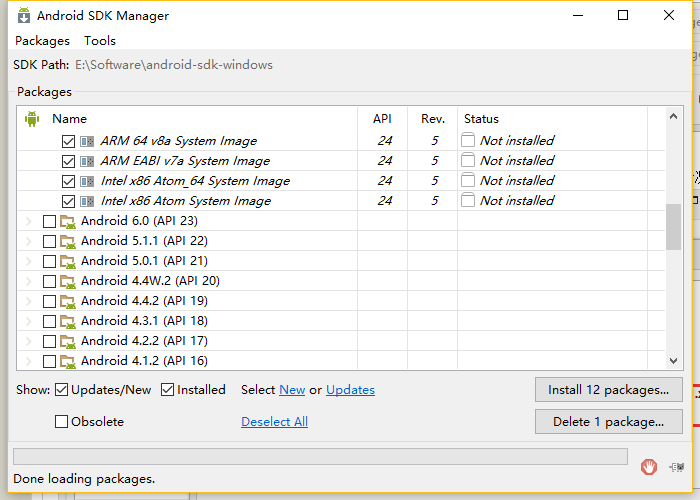This screenshot has width=700, height=500.
Task: Click the Android 4.4W.2 (API 20) folder icon
Action: [x=68, y=281]
